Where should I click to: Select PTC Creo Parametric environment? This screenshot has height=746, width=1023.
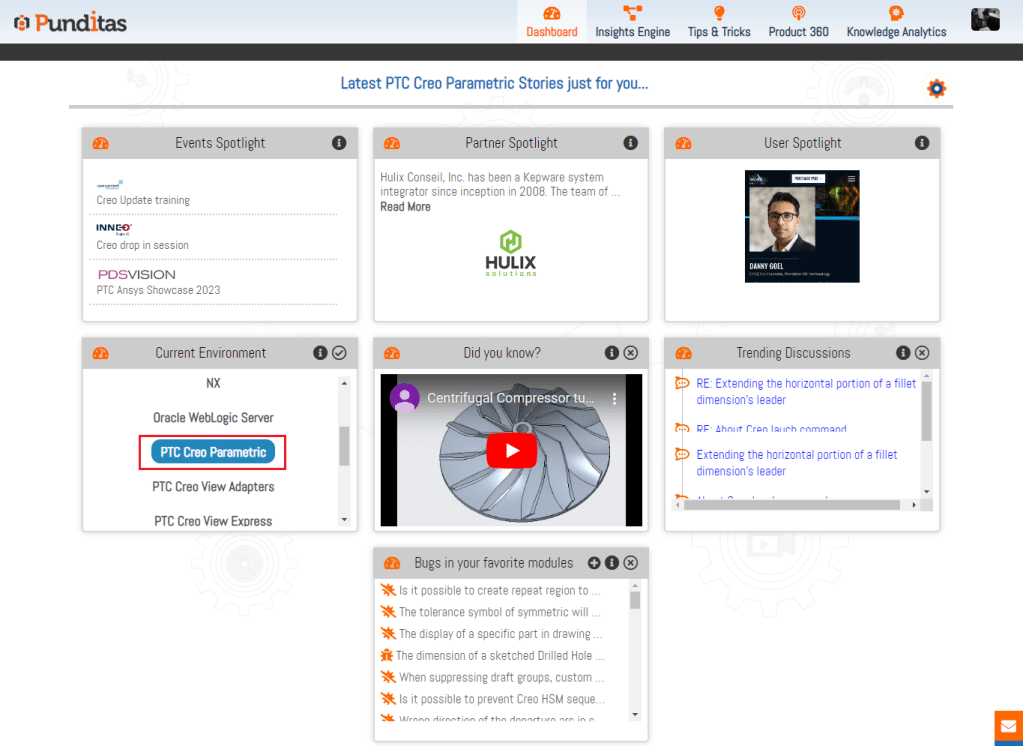[x=213, y=452]
